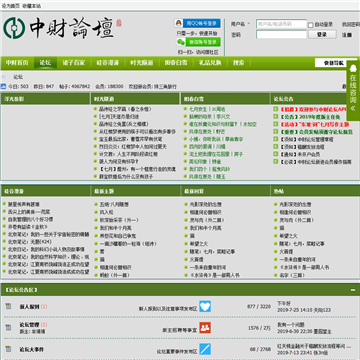Click the home icon in breadcrumb
The image size is (360, 360).
pyautogui.click(x=4, y=77)
